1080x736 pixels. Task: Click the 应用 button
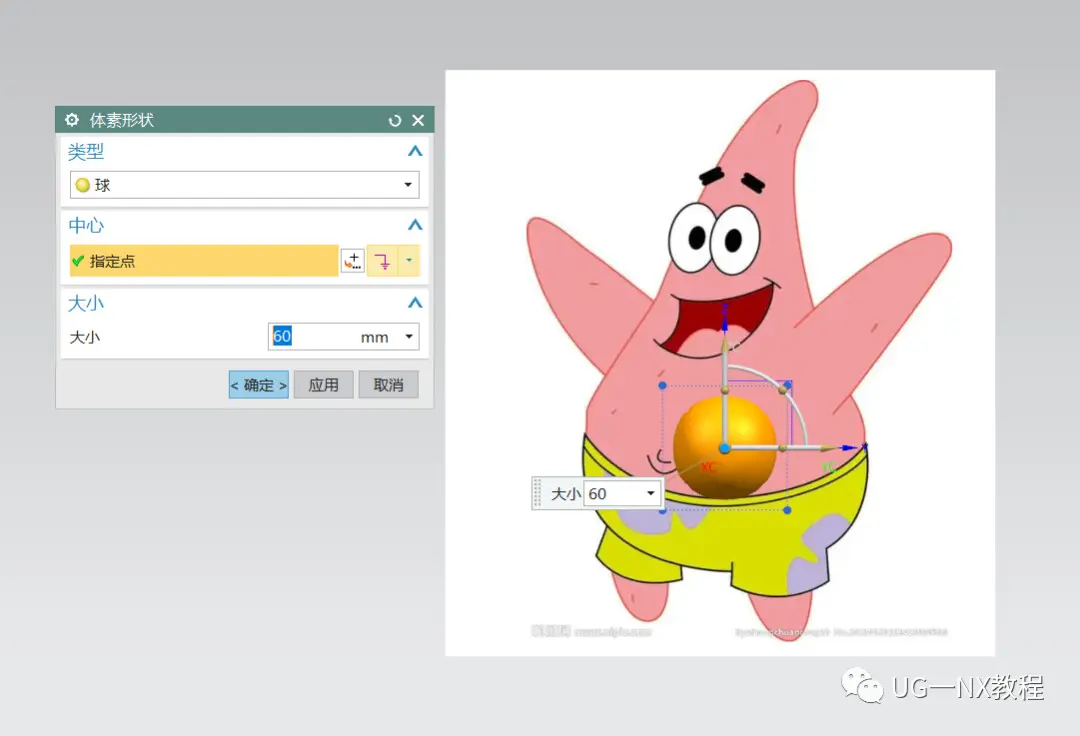324,385
